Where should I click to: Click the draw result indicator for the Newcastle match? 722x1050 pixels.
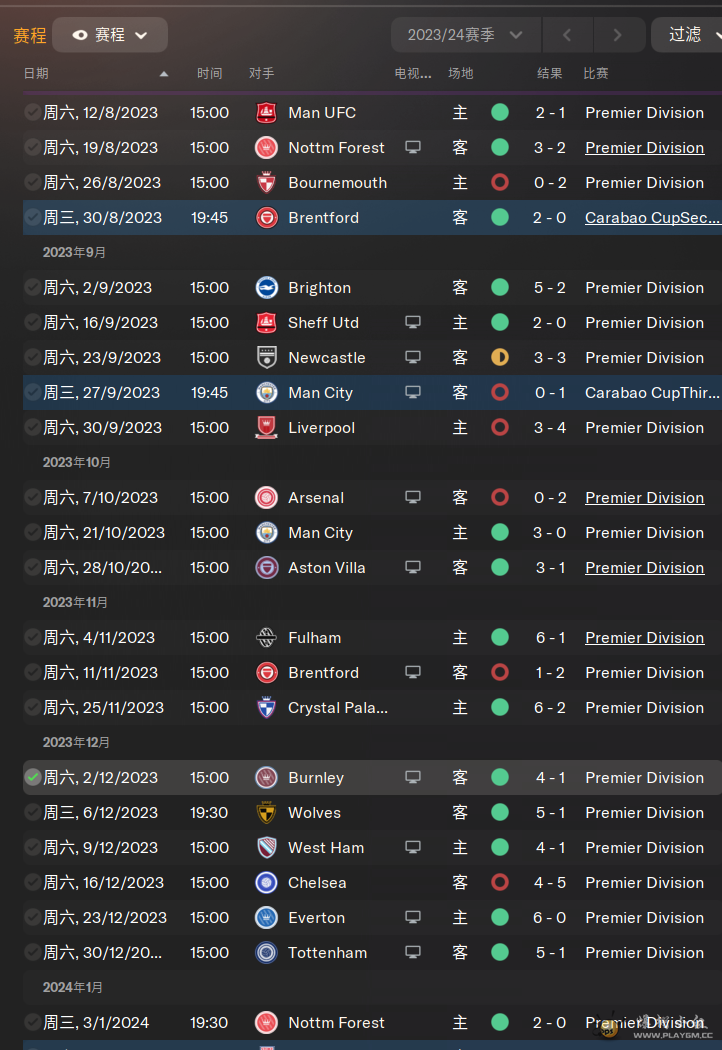500,358
